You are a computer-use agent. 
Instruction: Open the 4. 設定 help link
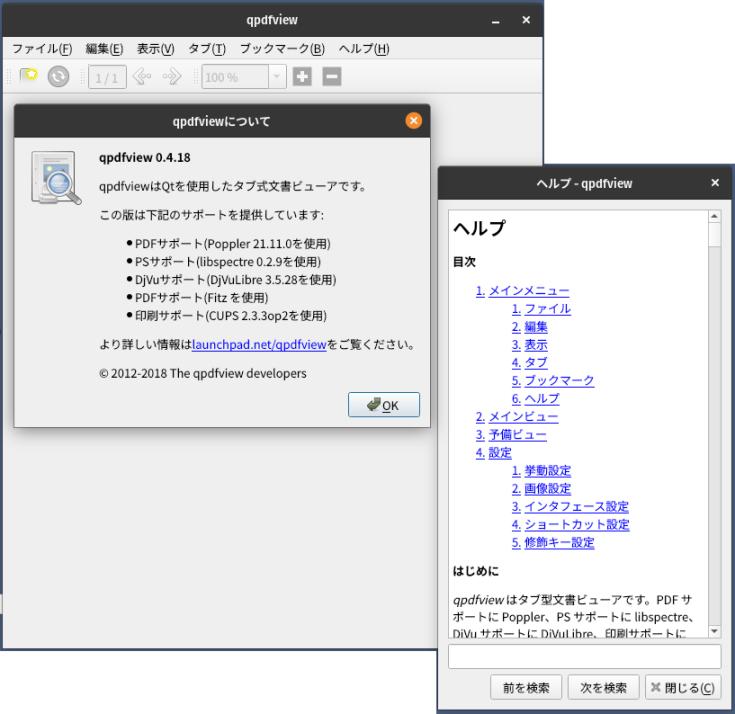pyautogui.click(x=493, y=453)
